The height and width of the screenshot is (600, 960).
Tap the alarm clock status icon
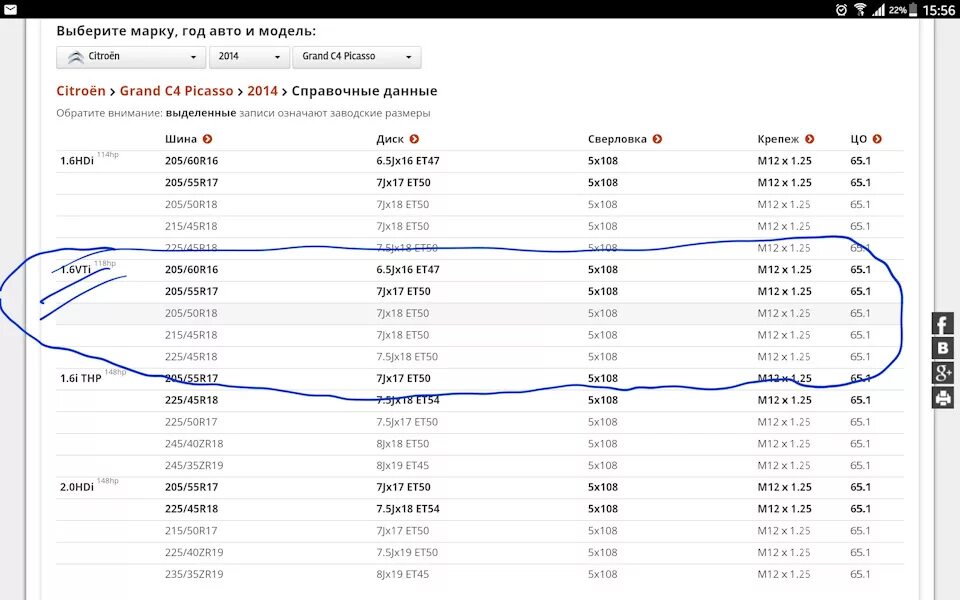841,9
